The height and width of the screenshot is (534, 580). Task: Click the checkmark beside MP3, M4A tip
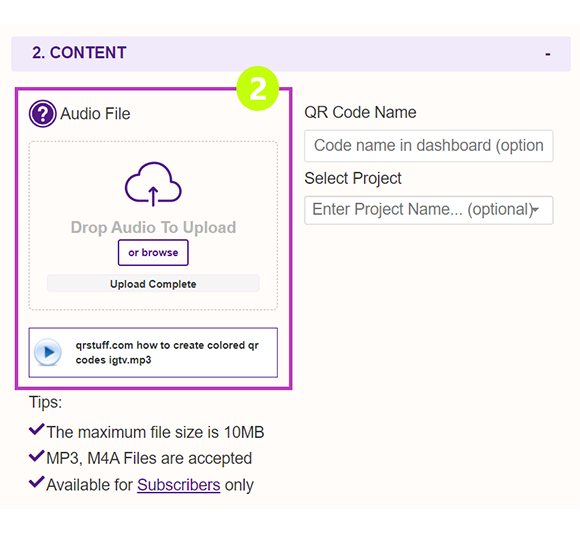click(x=37, y=456)
